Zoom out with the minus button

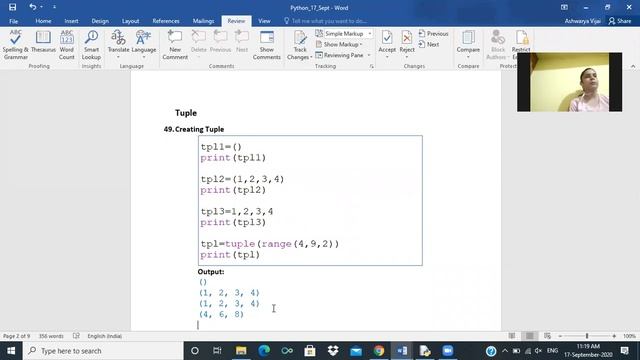pyautogui.click(x=560, y=336)
